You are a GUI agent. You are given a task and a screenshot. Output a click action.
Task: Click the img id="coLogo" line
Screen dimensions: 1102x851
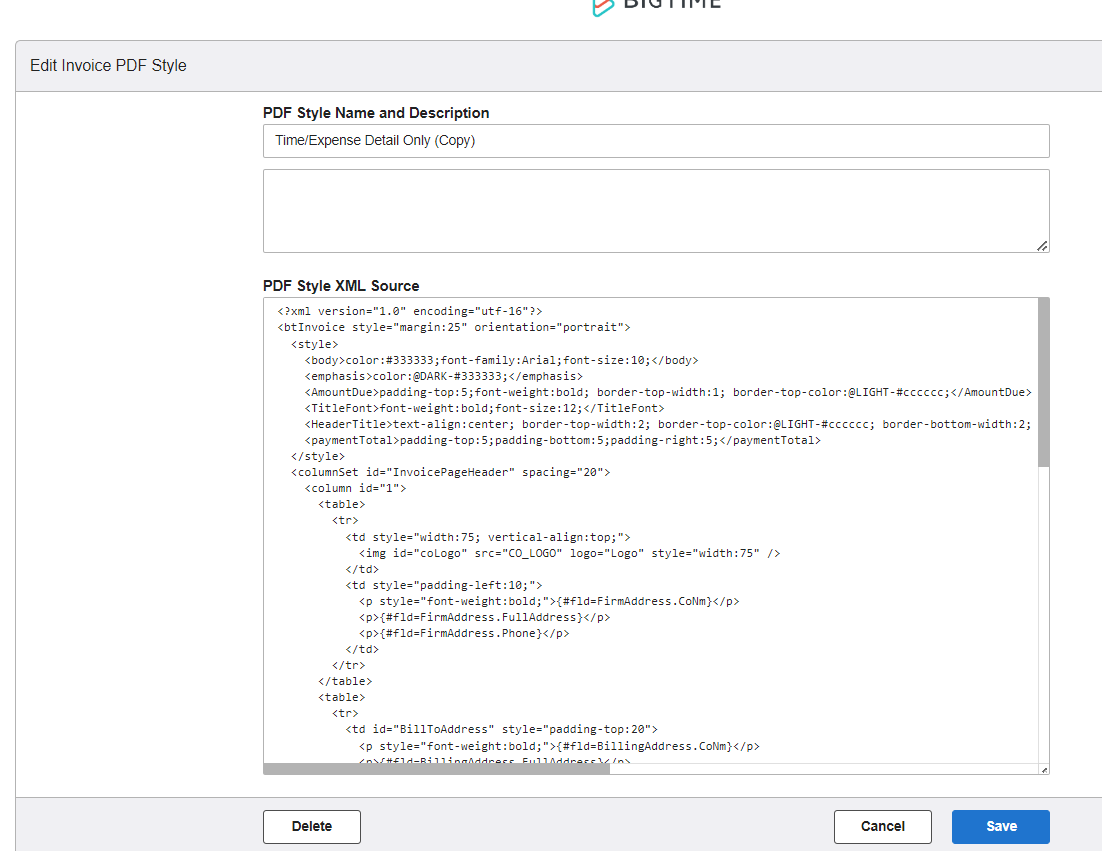point(569,553)
